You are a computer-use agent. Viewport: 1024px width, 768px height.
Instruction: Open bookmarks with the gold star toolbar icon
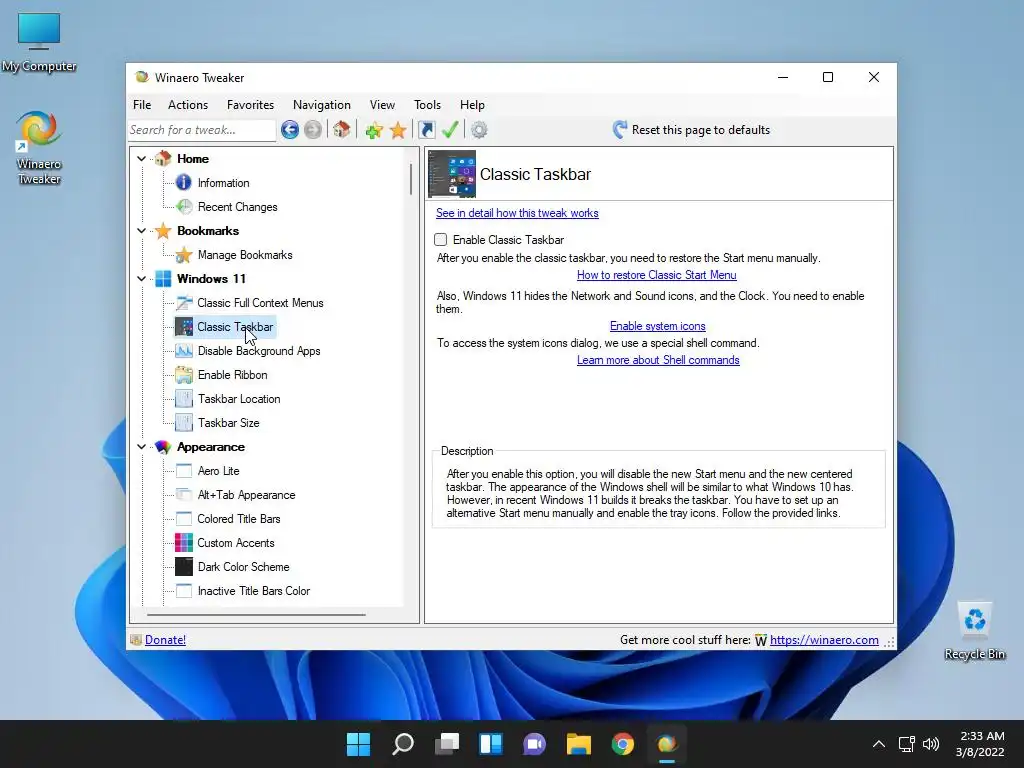coord(398,130)
